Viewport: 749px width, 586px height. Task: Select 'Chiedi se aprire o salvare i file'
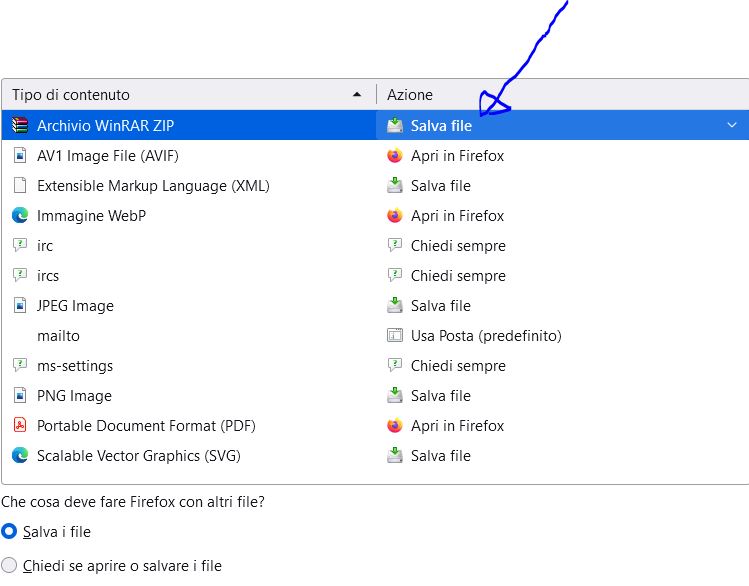[9, 565]
